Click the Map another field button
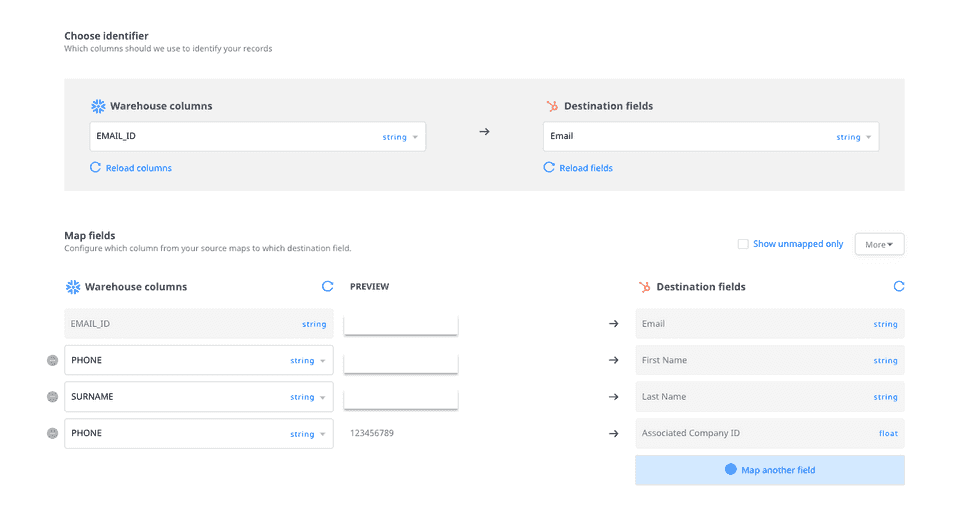This screenshot has height=512, width=960. 769,470
